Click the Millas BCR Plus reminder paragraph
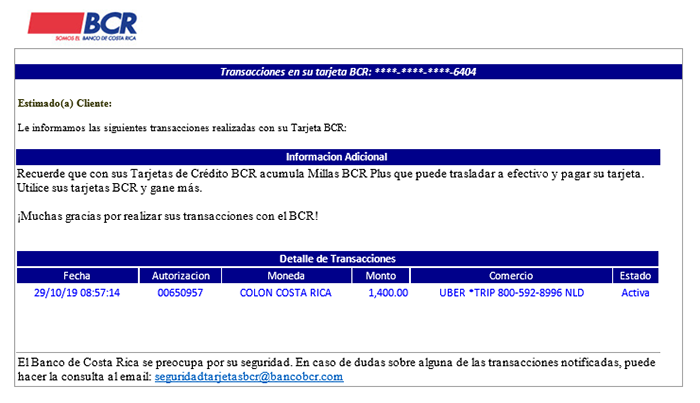This screenshot has height=403, width=700. tap(331, 181)
